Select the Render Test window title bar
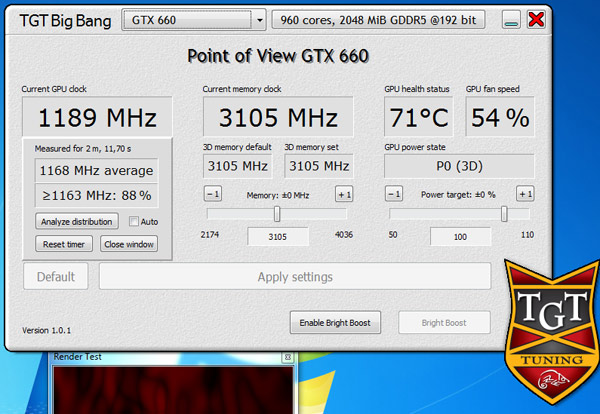Image resolution: width=600 pixels, height=414 pixels. click(170, 357)
